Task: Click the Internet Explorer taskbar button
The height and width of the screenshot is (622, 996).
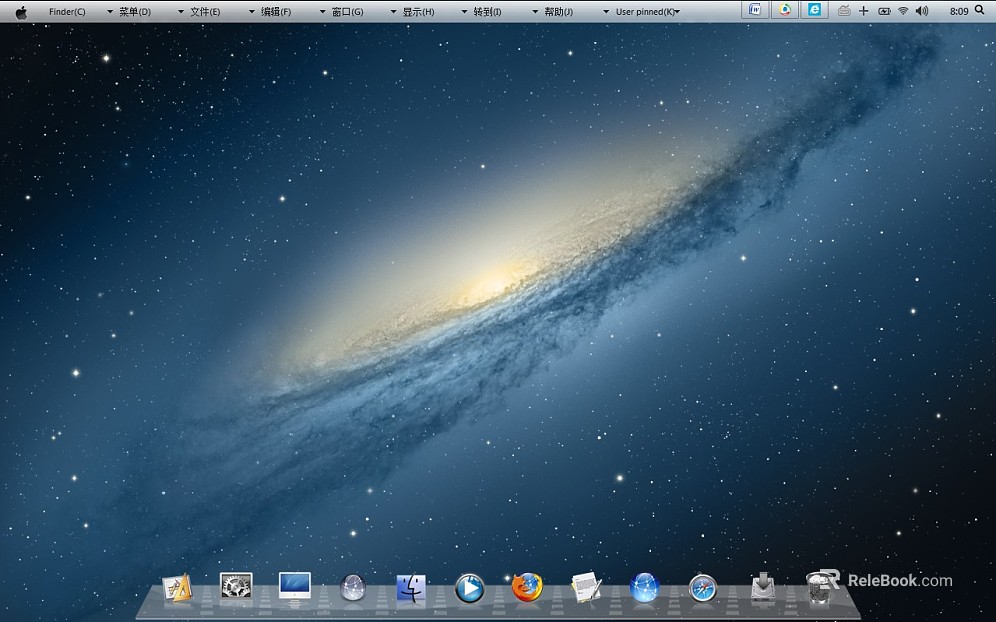Action: [815, 10]
